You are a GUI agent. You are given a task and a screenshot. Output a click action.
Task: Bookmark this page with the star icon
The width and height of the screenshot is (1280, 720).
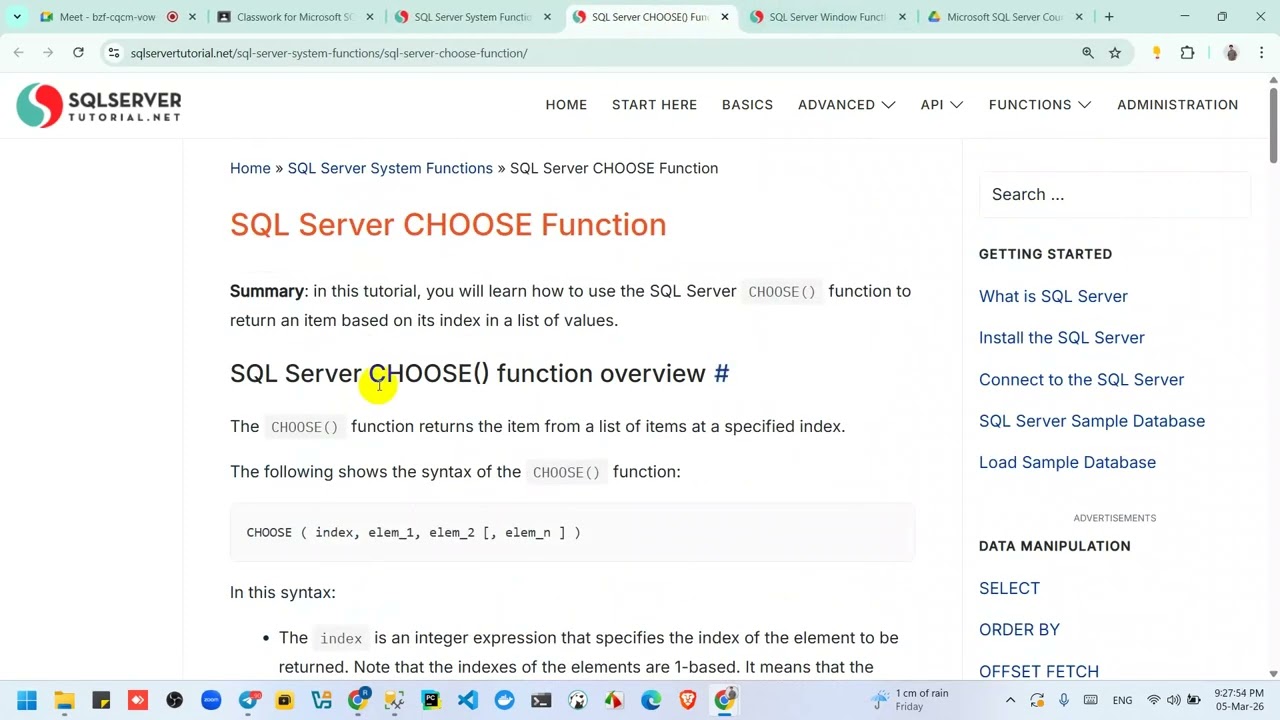pyautogui.click(x=1115, y=53)
